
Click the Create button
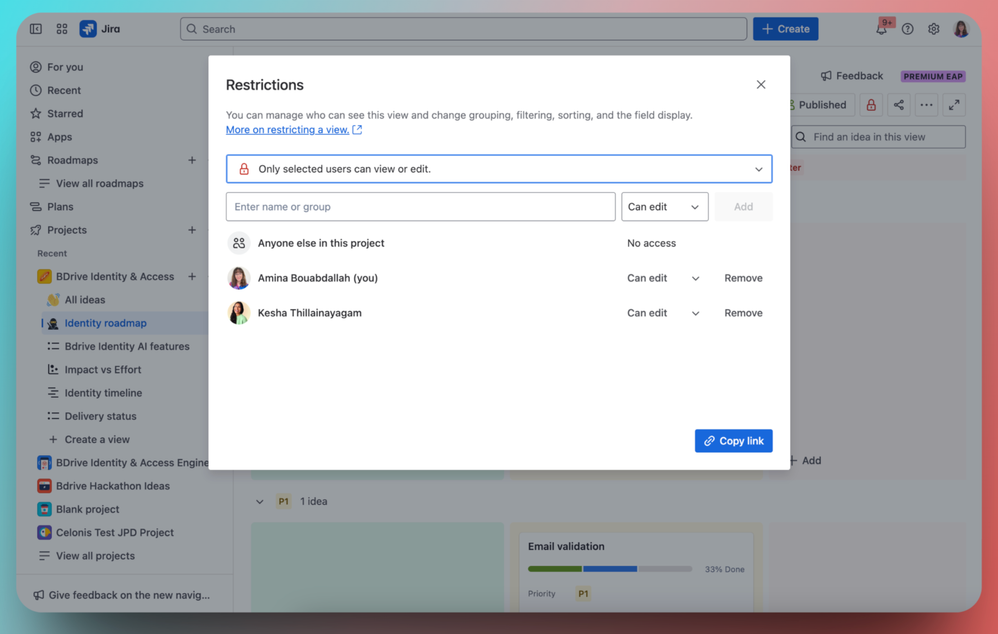[785, 29]
